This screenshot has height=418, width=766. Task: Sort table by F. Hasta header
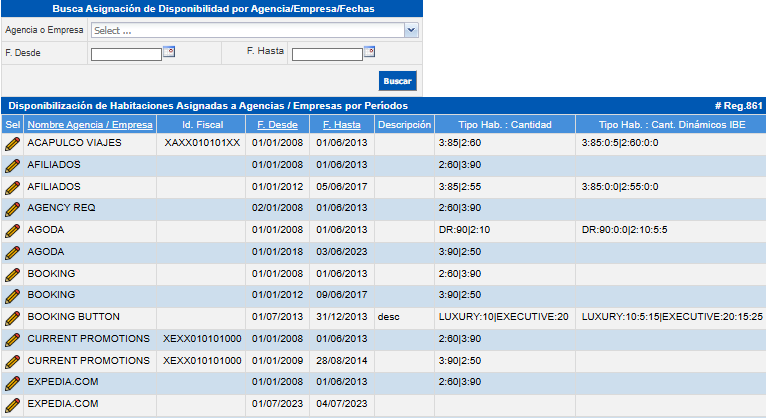pos(341,125)
